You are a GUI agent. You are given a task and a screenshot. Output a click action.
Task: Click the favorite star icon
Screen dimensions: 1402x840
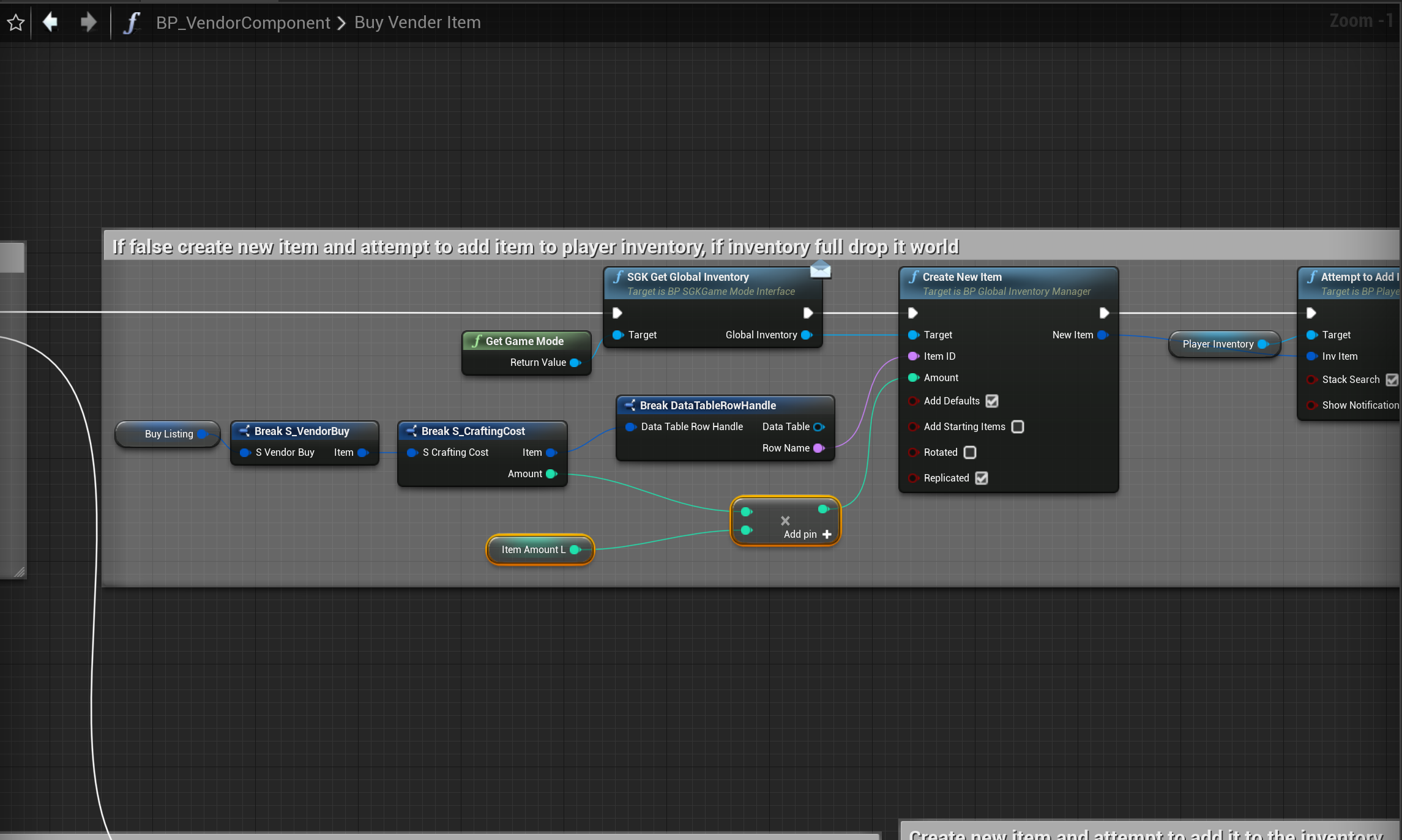[16, 23]
